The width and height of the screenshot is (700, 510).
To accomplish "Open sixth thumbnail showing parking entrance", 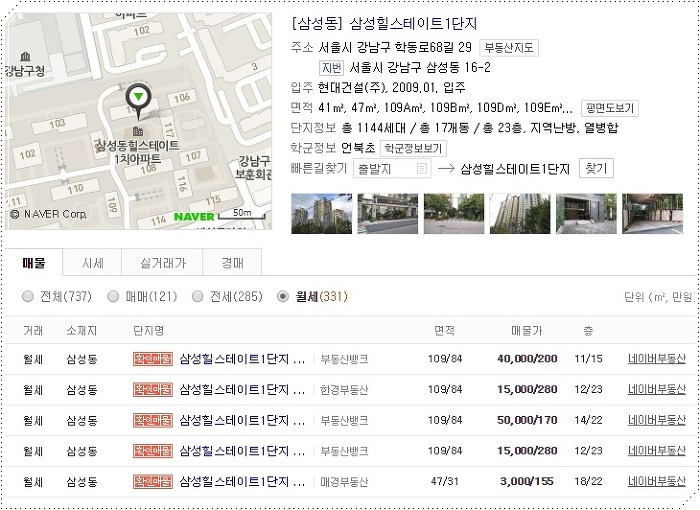I will [652, 213].
